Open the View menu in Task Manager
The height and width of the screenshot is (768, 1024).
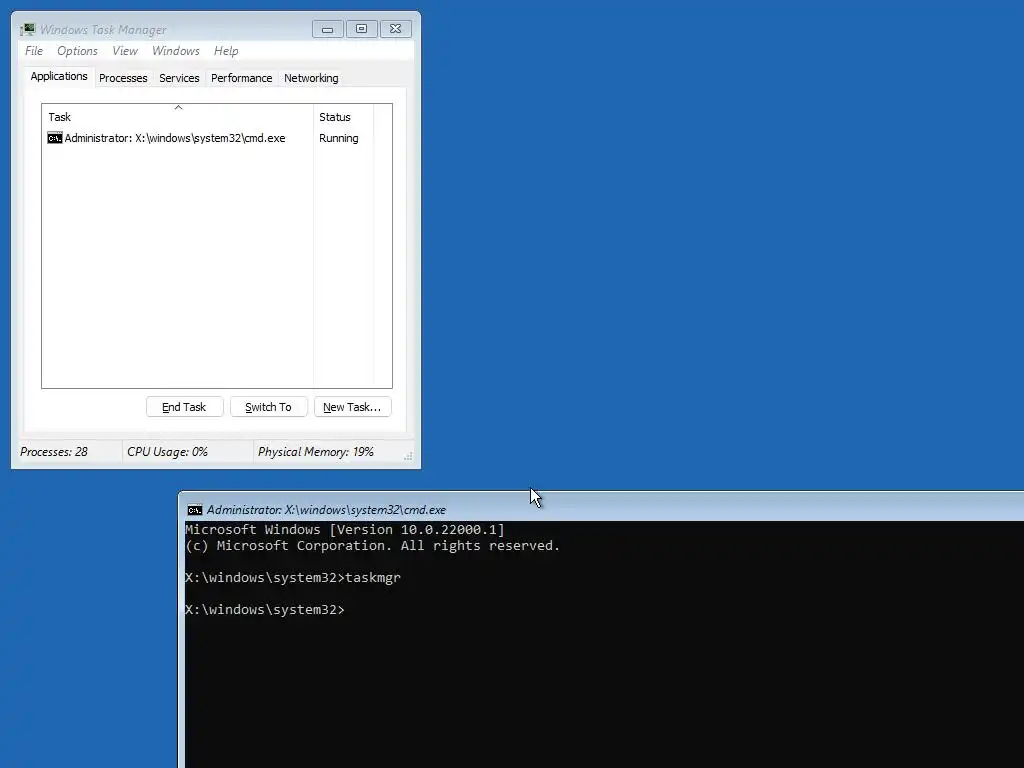[x=125, y=51]
